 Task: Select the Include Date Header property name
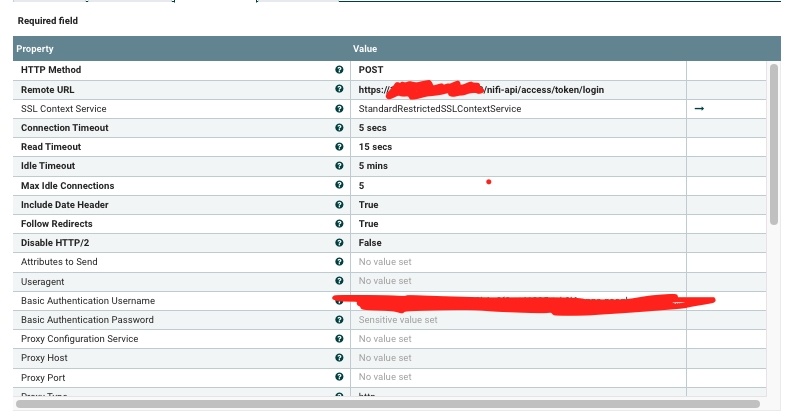pos(65,204)
